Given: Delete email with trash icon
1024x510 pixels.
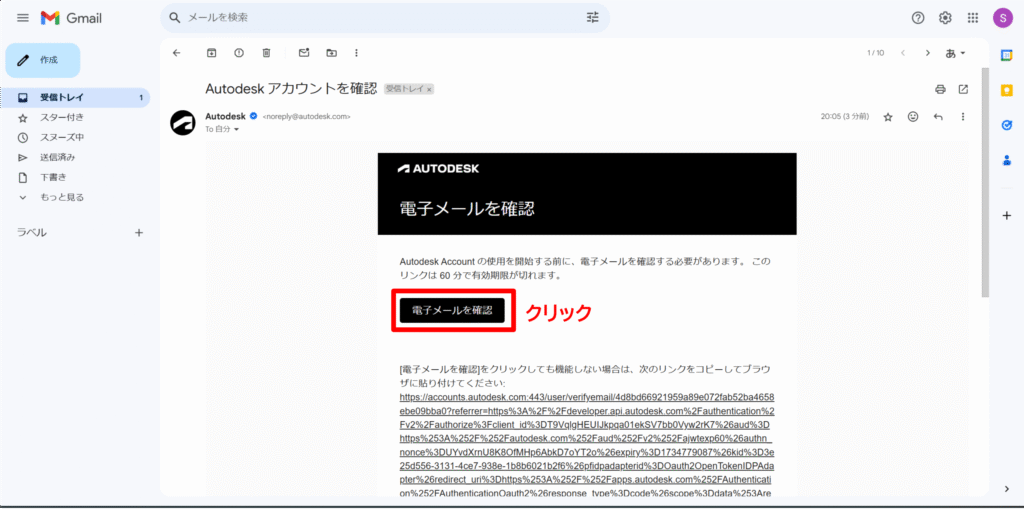Looking at the screenshot, I should coord(266,53).
